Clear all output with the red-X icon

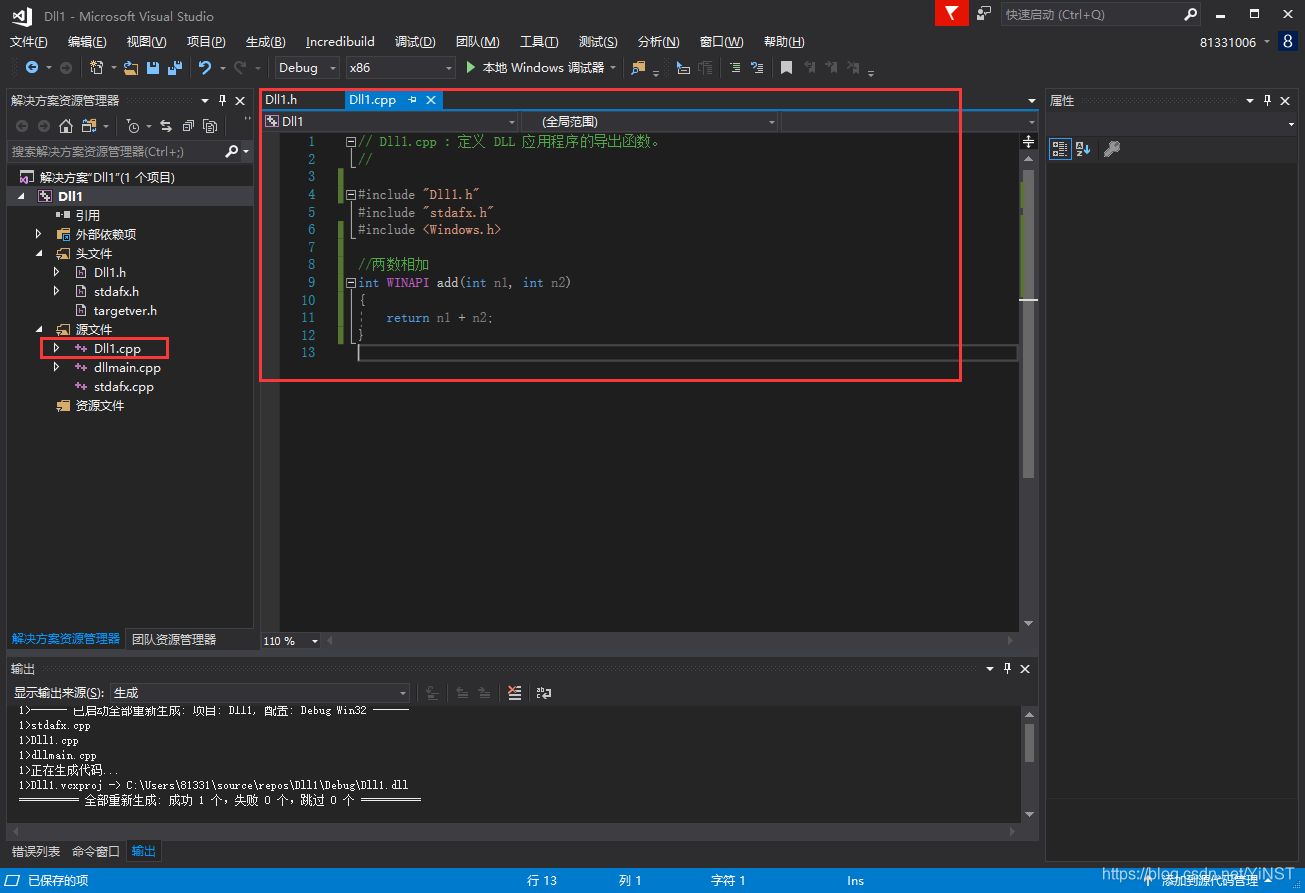pyautogui.click(x=514, y=692)
